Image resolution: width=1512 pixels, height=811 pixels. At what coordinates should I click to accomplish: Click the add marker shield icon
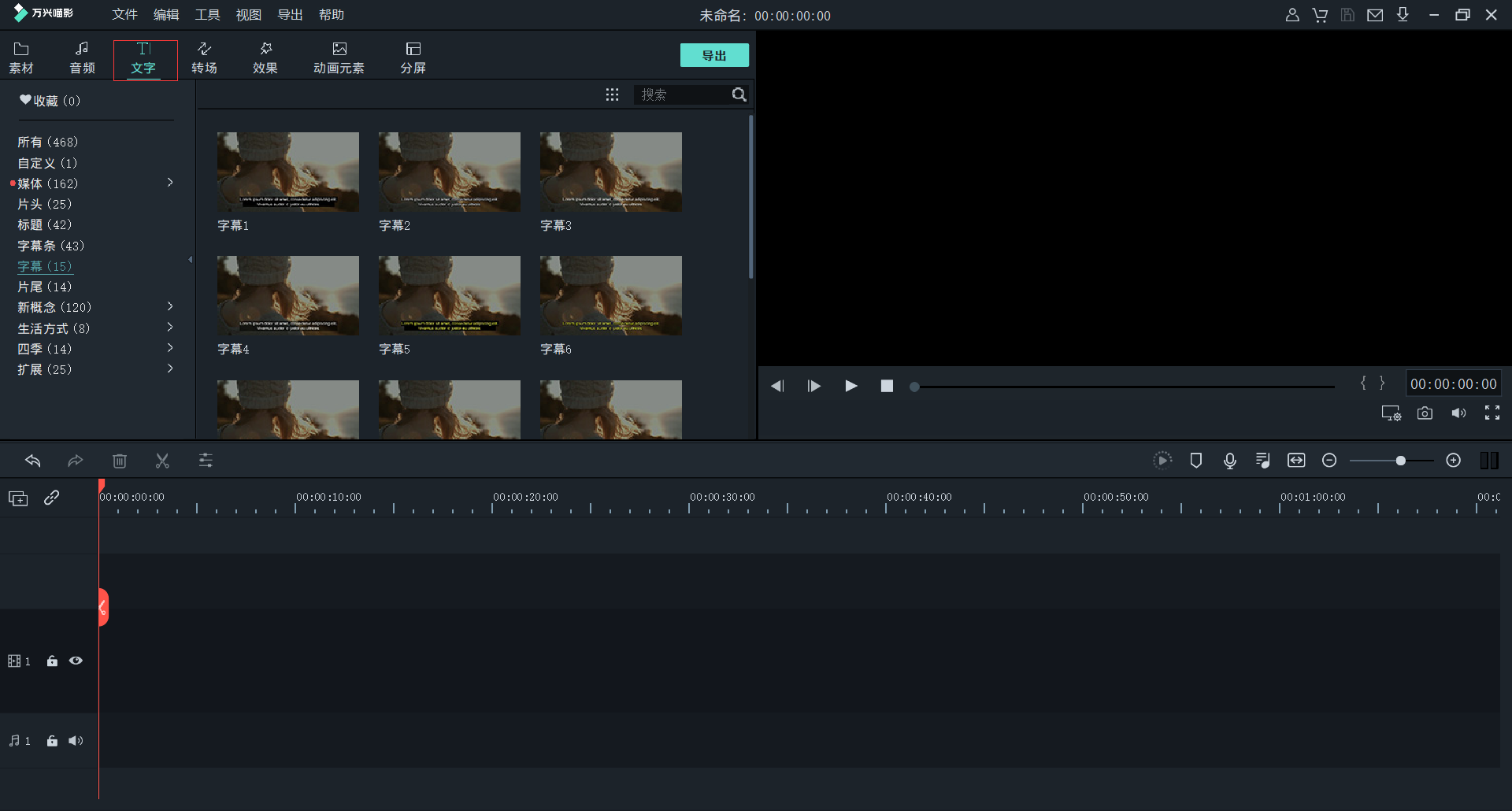pyautogui.click(x=1195, y=461)
